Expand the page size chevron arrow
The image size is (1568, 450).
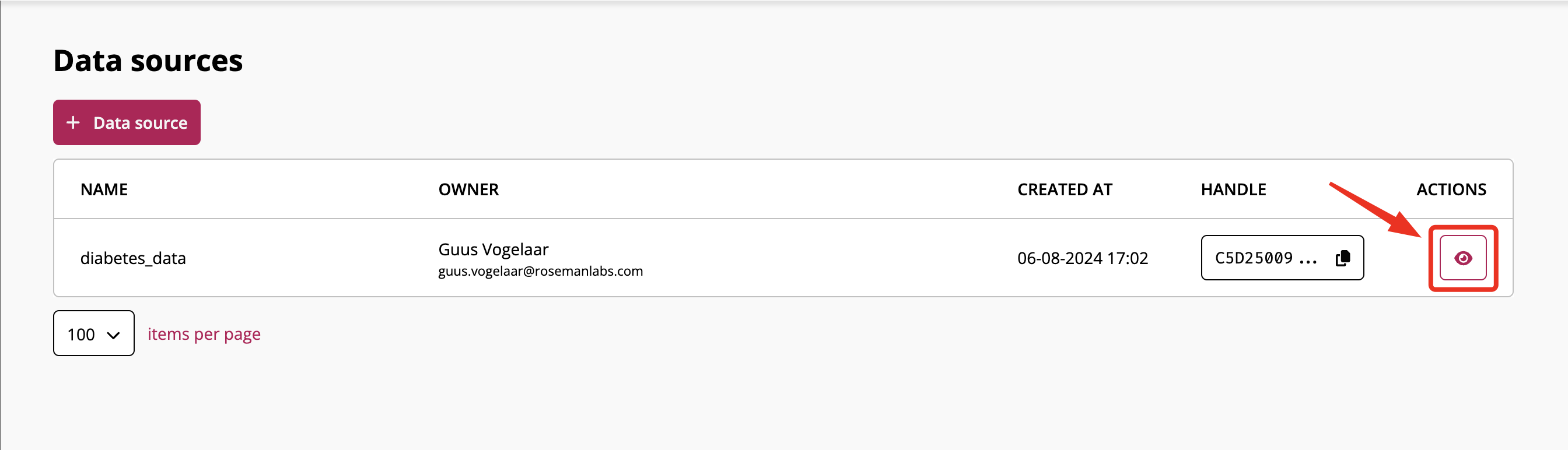113,335
